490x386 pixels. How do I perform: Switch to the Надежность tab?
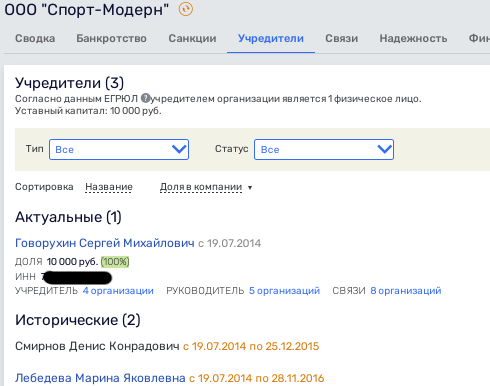(x=413, y=38)
